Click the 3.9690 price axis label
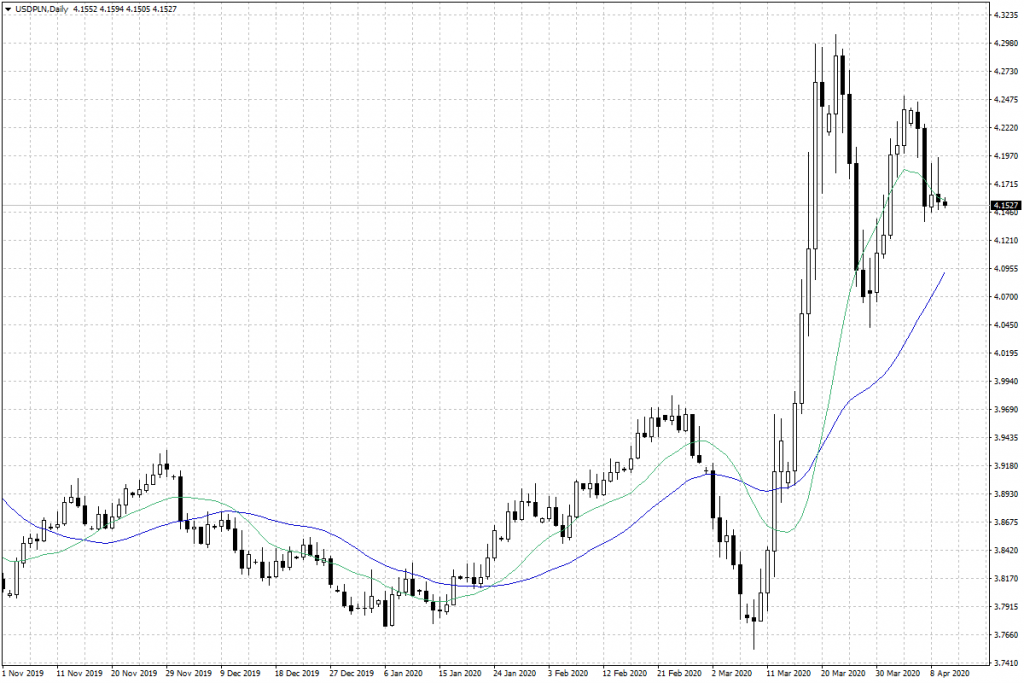 1005,410
